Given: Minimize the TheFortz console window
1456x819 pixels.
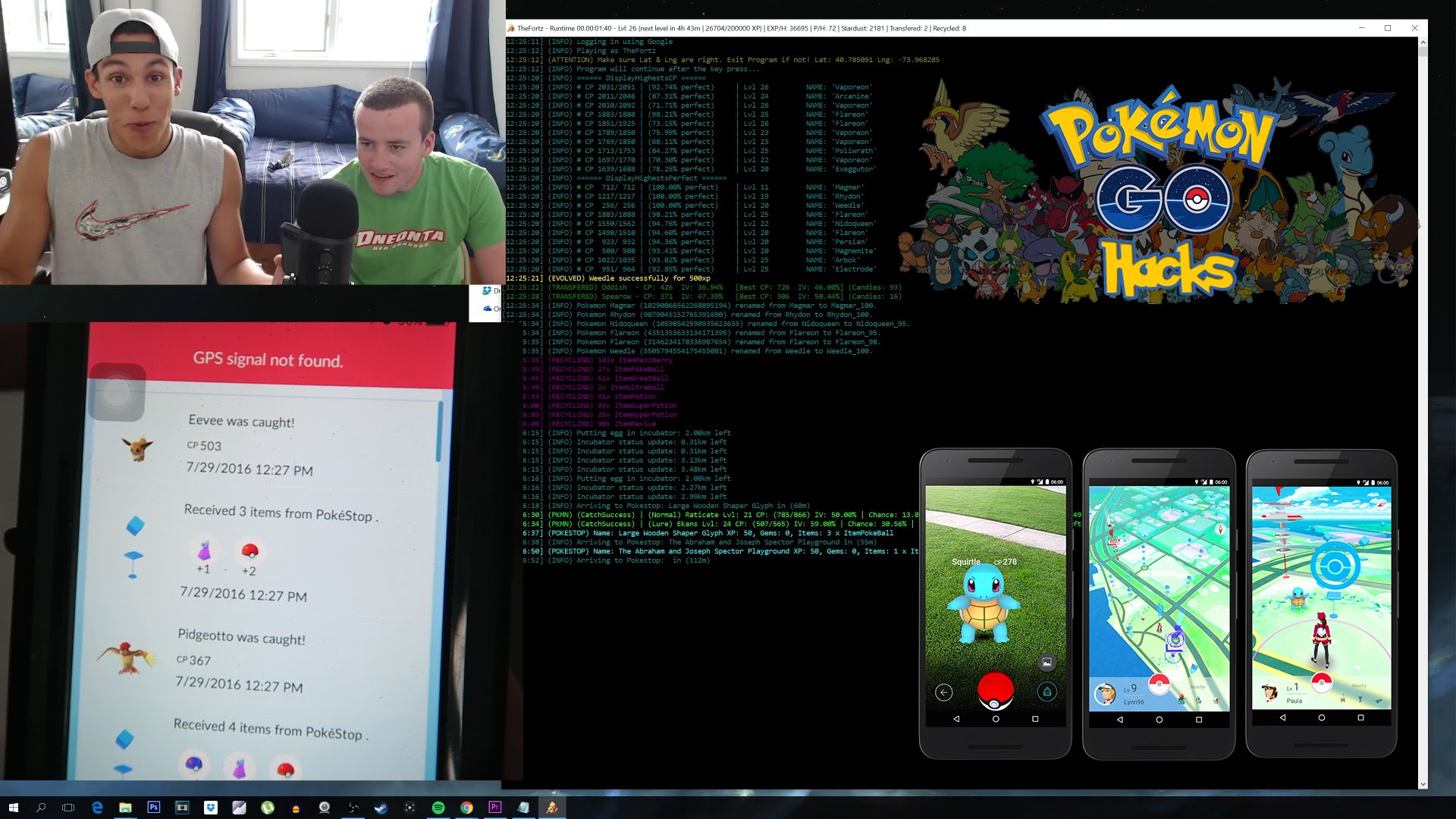Looking at the screenshot, I should click(1362, 28).
